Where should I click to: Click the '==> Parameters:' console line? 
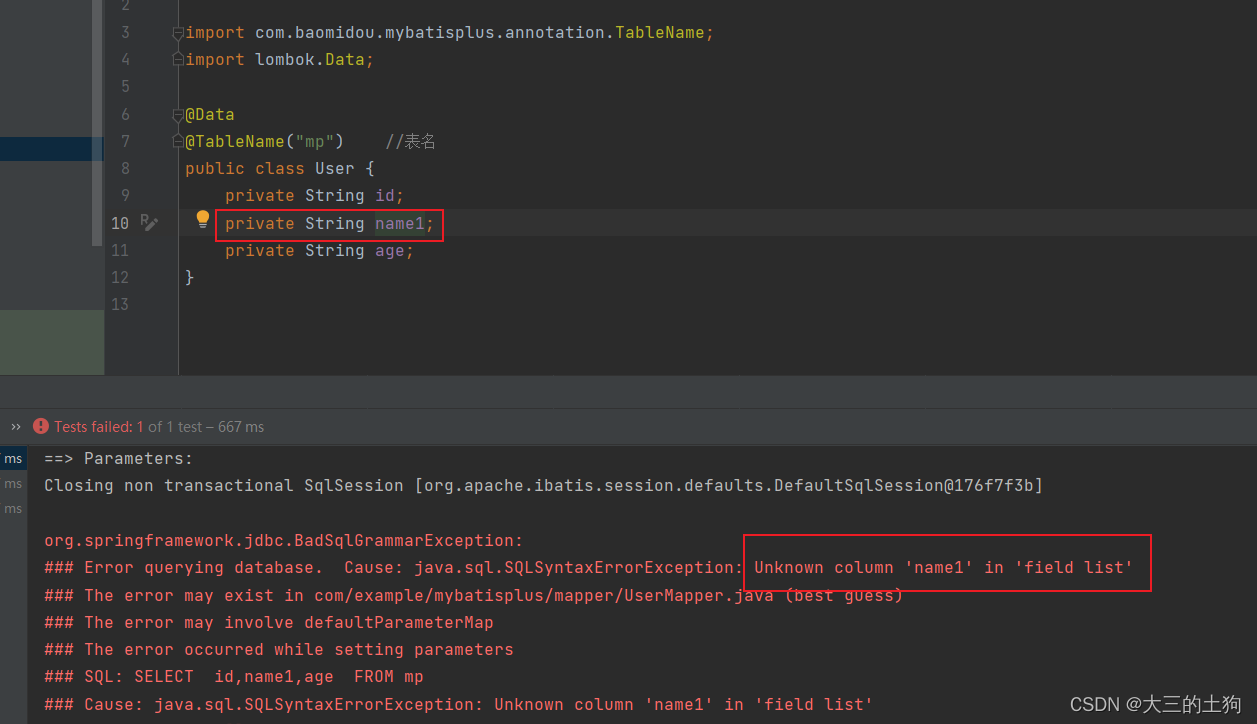point(119,458)
